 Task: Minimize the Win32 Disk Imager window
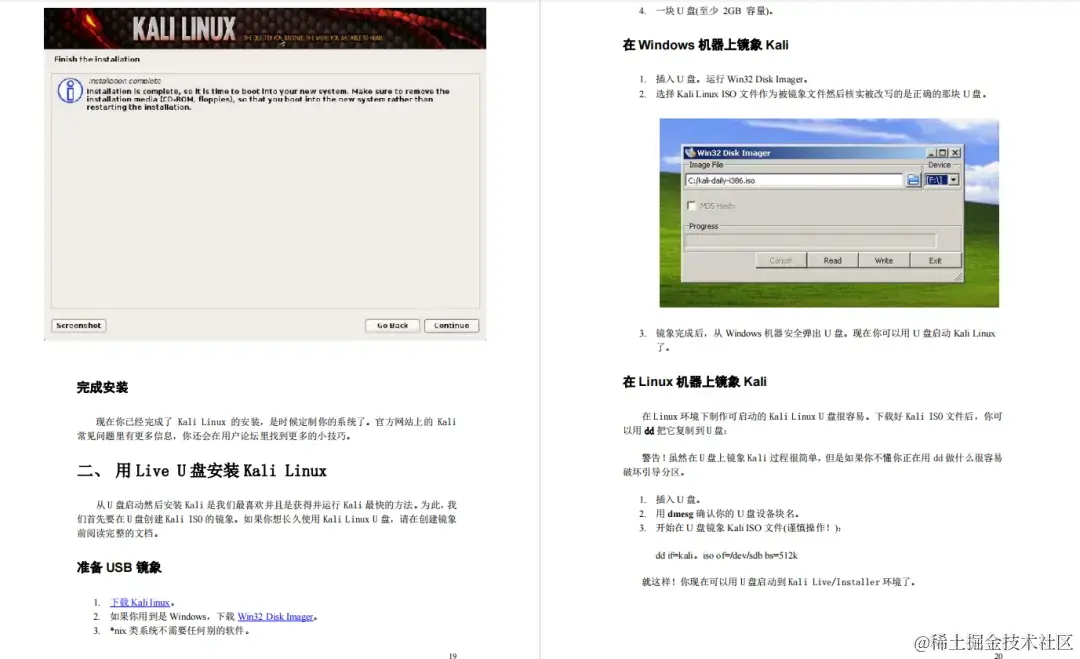[931, 153]
